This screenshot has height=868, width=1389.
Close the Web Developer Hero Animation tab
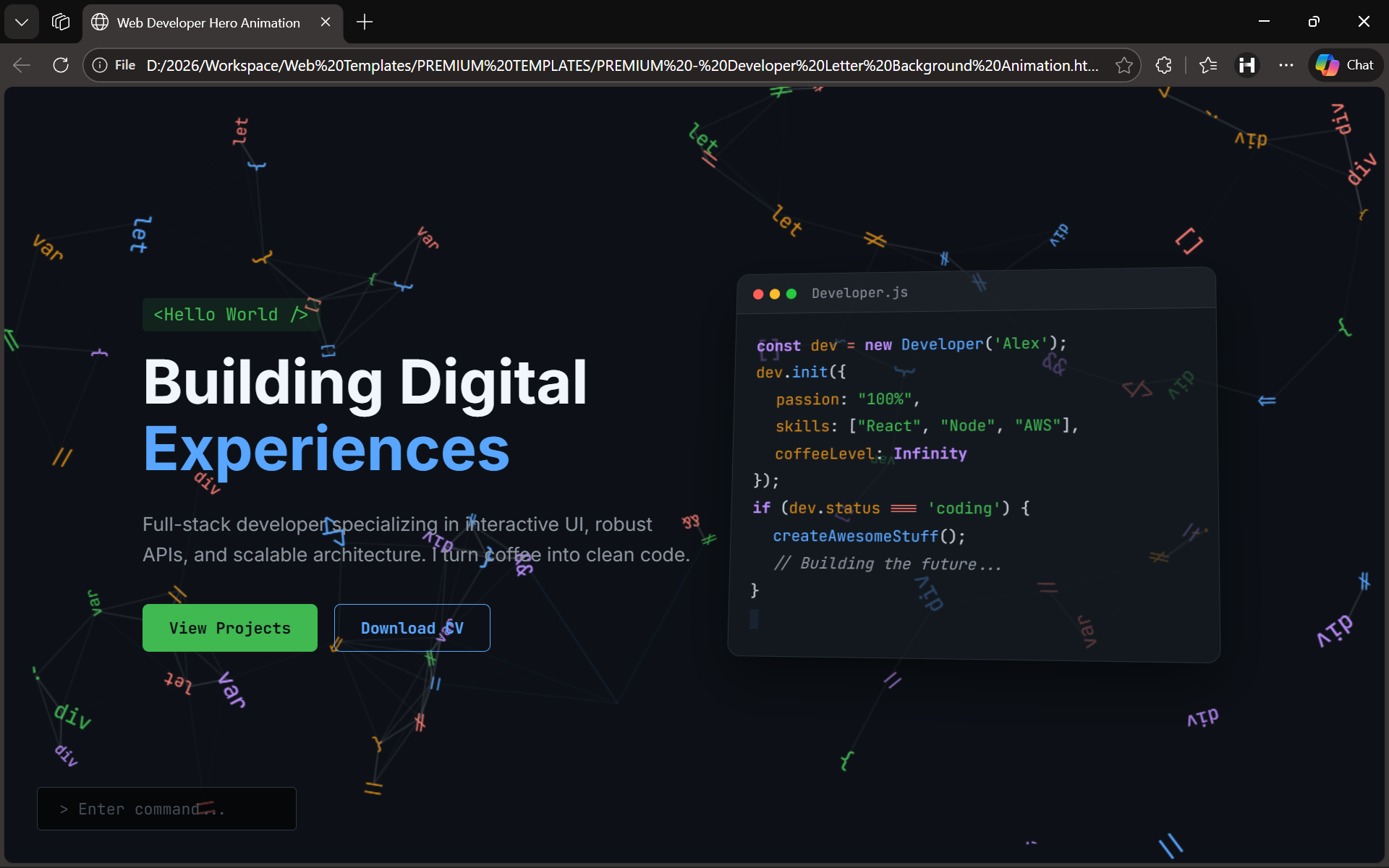(x=326, y=22)
